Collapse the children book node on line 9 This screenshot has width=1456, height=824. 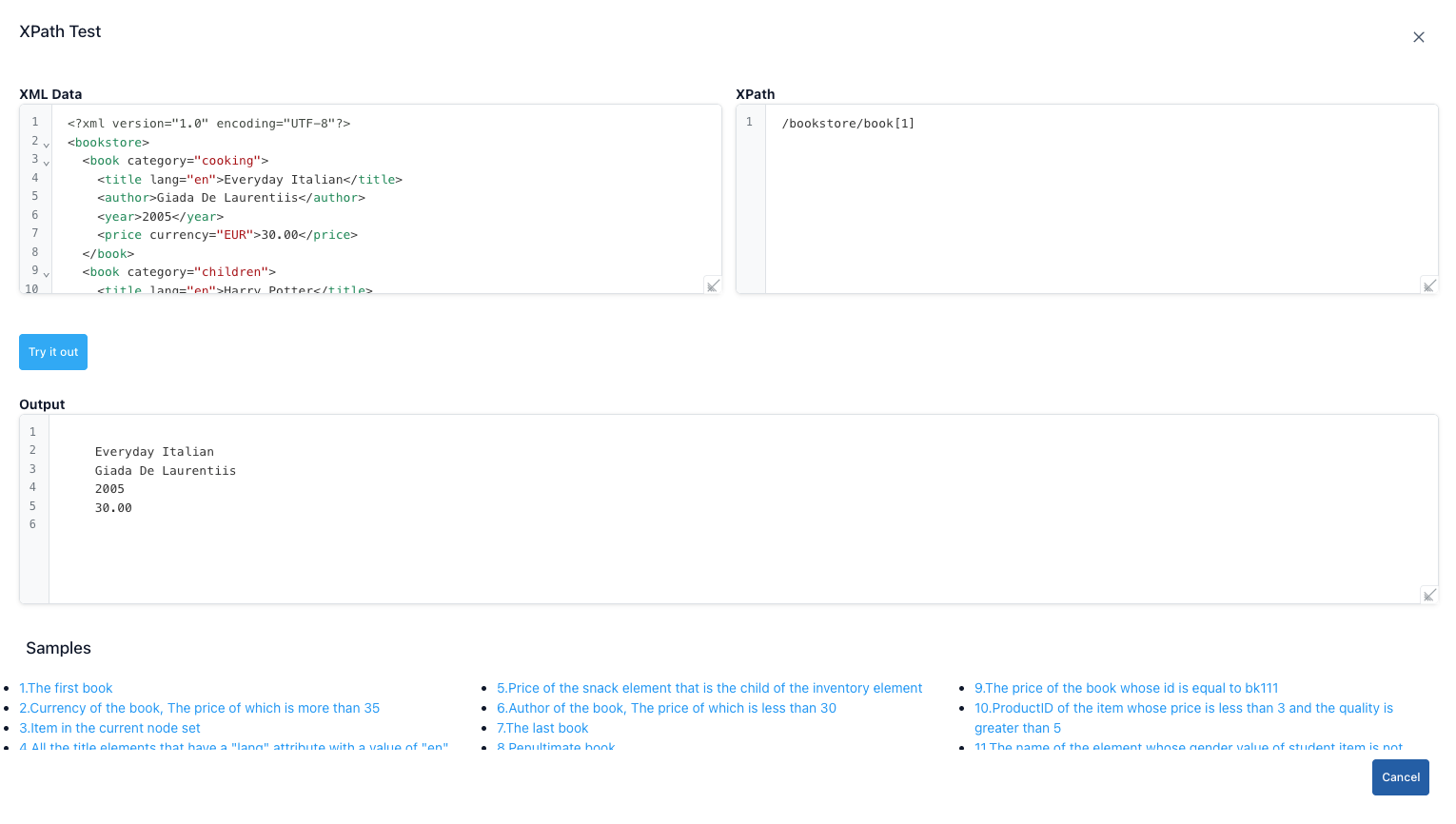point(46,274)
